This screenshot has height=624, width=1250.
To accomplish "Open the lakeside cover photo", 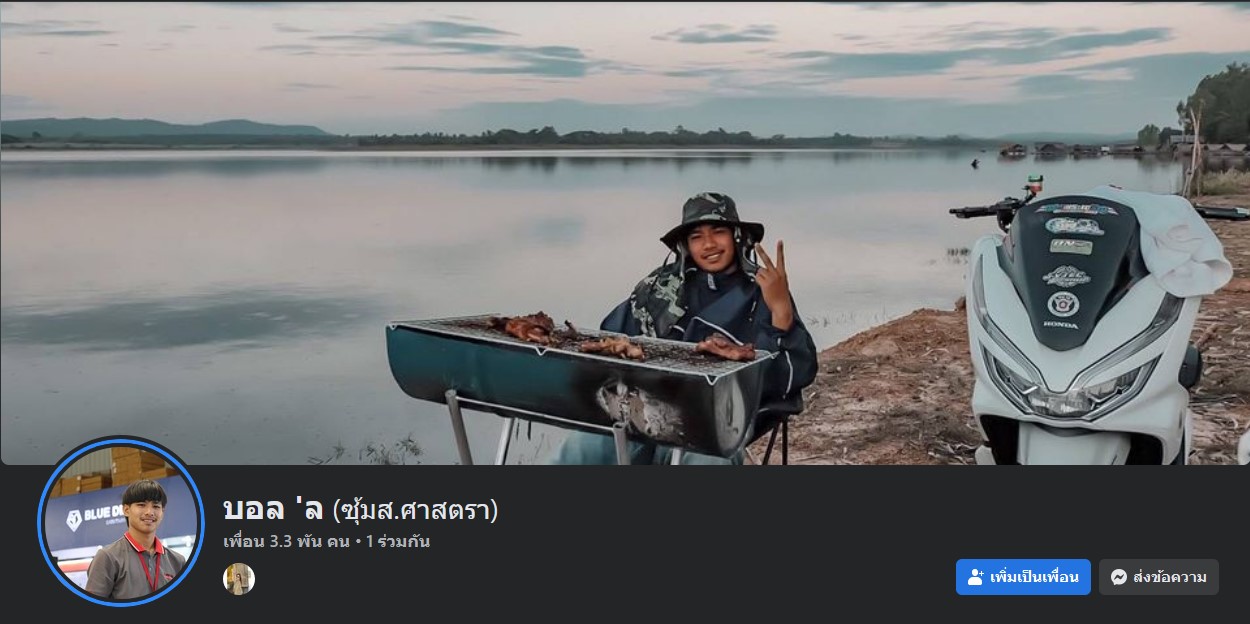I will [625, 233].
